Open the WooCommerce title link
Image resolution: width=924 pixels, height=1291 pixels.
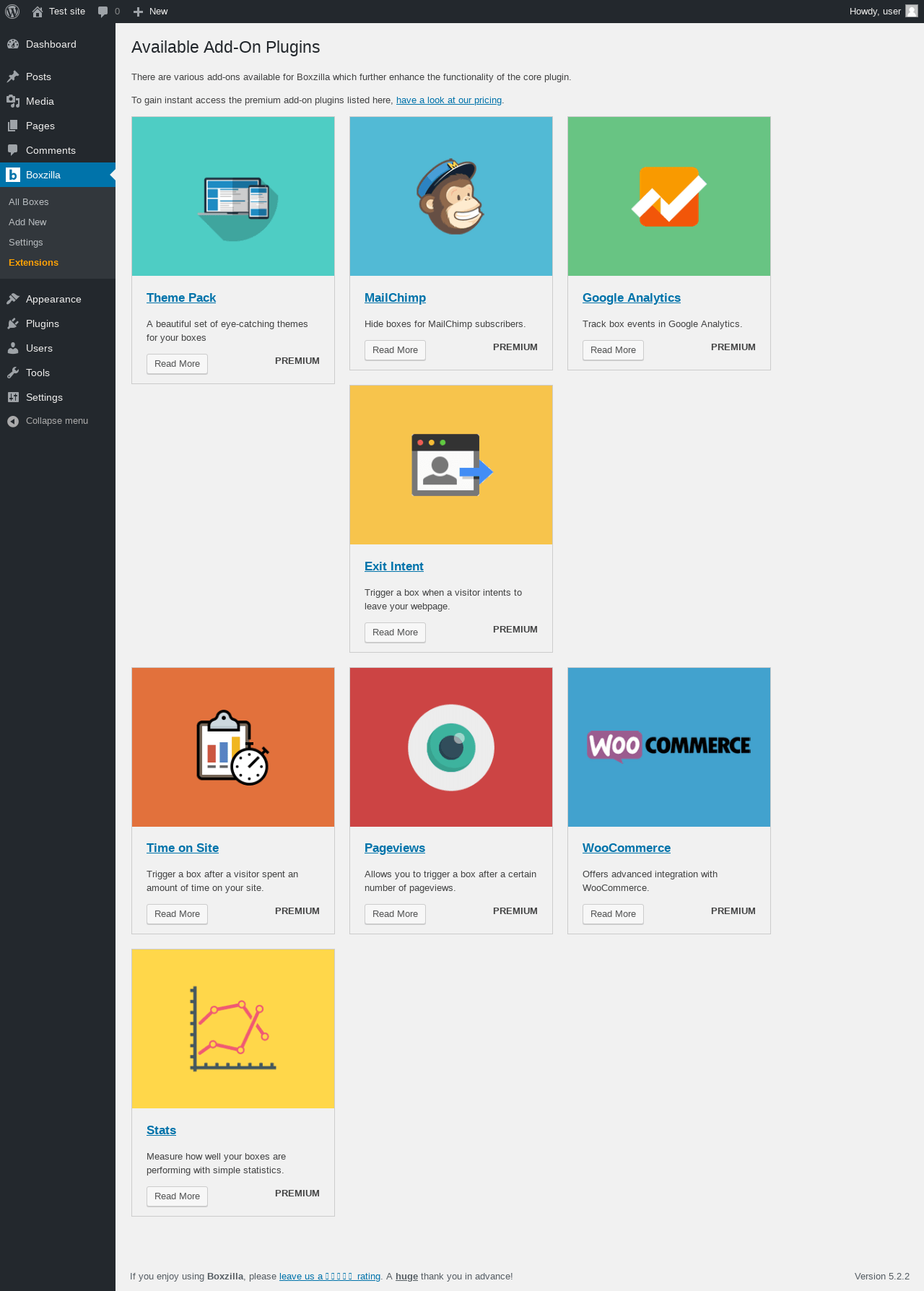pos(627,848)
